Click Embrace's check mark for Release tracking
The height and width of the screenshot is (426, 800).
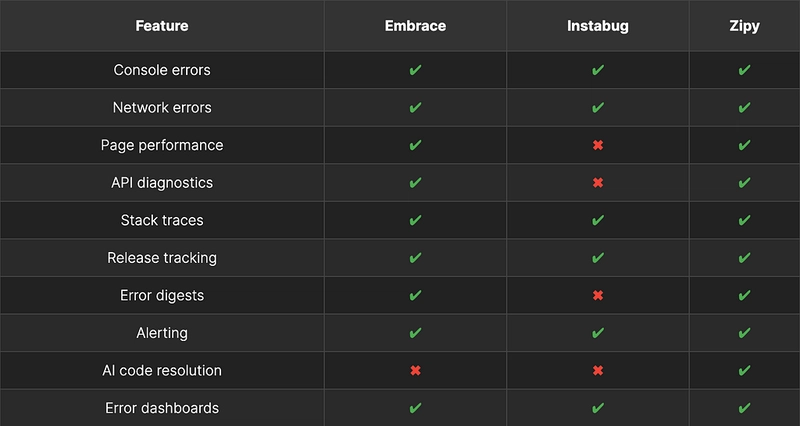(x=415, y=258)
